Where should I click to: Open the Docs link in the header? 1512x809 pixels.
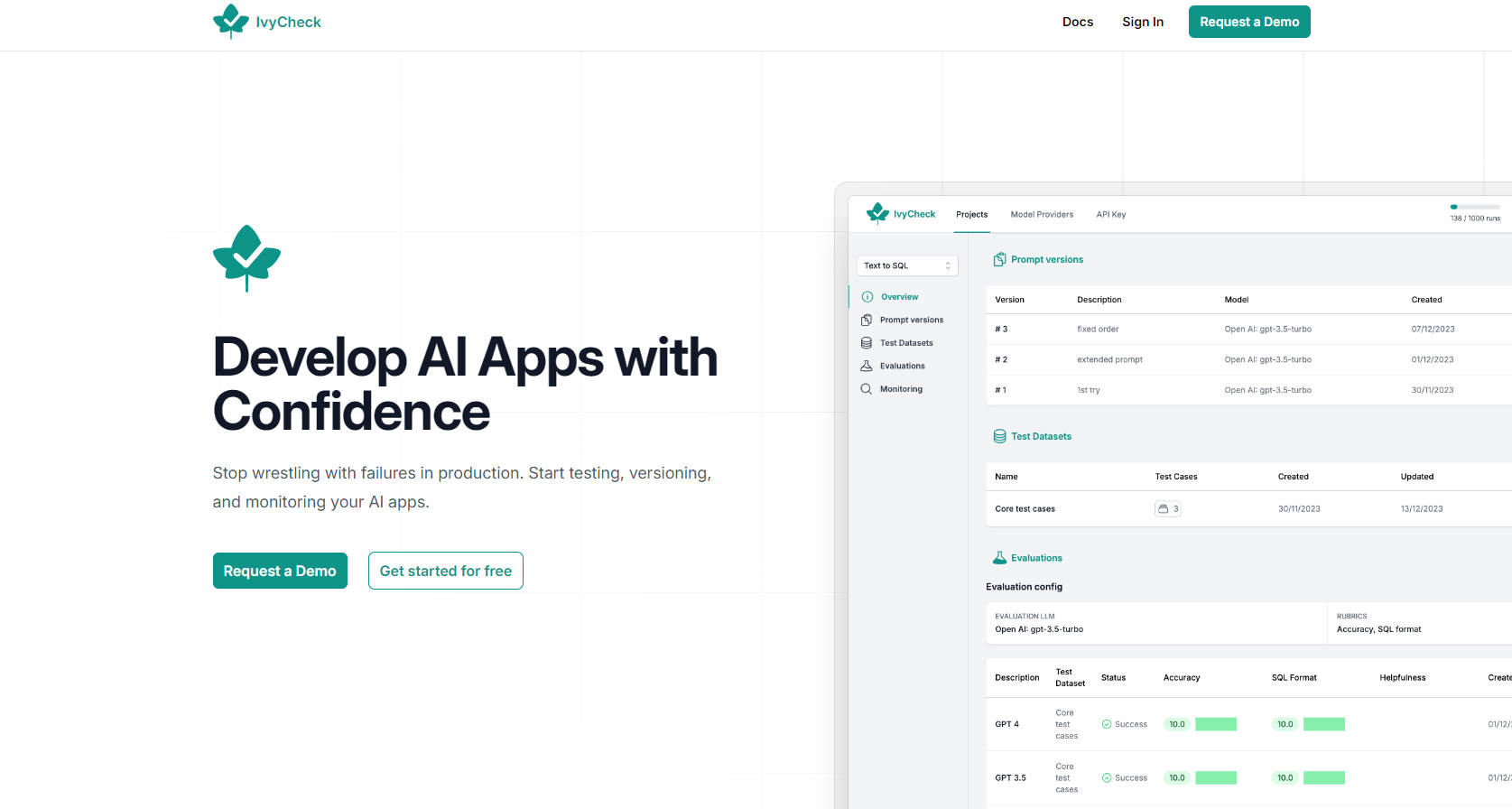(x=1078, y=22)
